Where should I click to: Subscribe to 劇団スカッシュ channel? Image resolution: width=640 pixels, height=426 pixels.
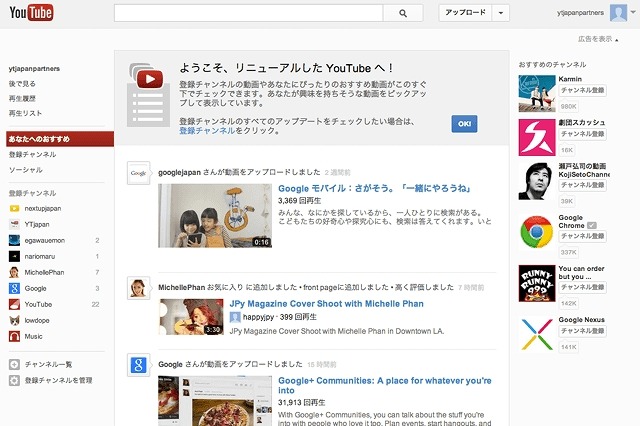click(582, 134)
